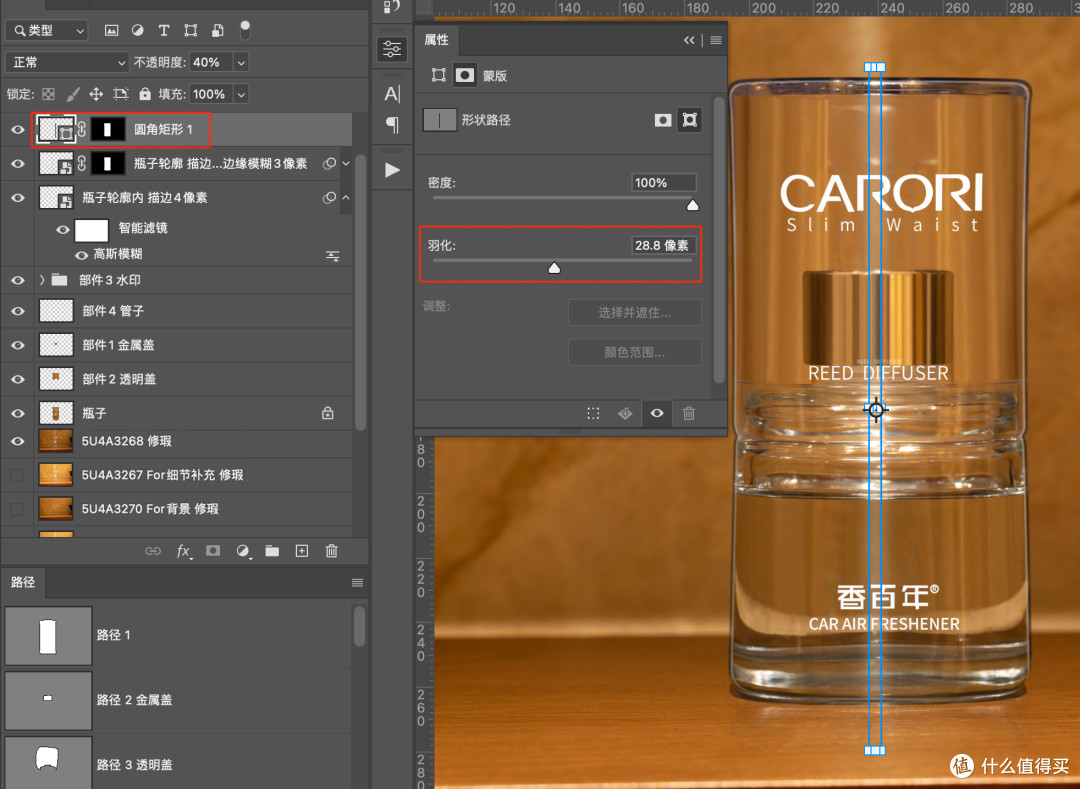Viewport: 1080px width, 789px height.
Task: Click the 选择并遮住 button
Action: tap(634, 313)
